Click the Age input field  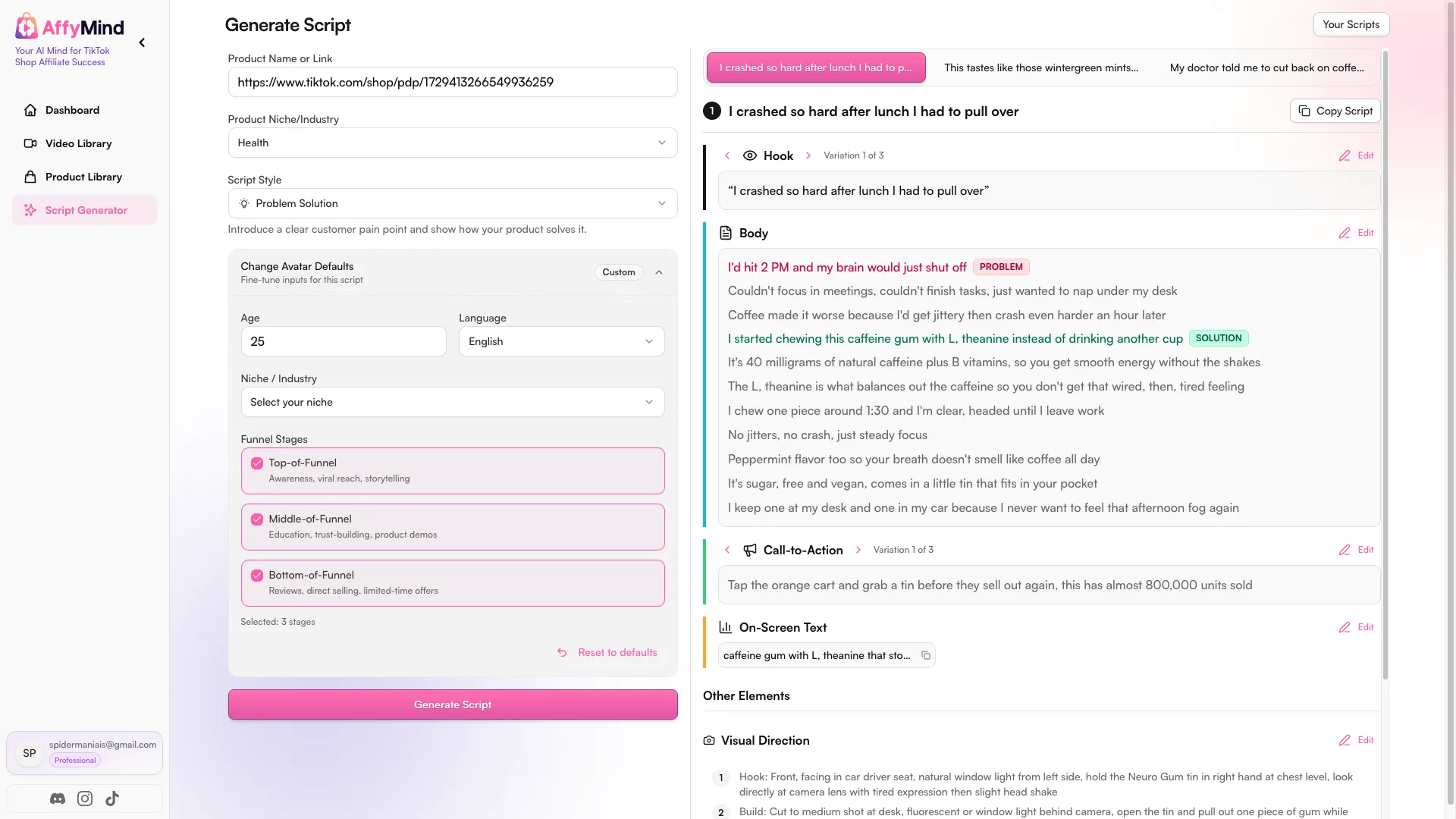[x=344, y=341]
